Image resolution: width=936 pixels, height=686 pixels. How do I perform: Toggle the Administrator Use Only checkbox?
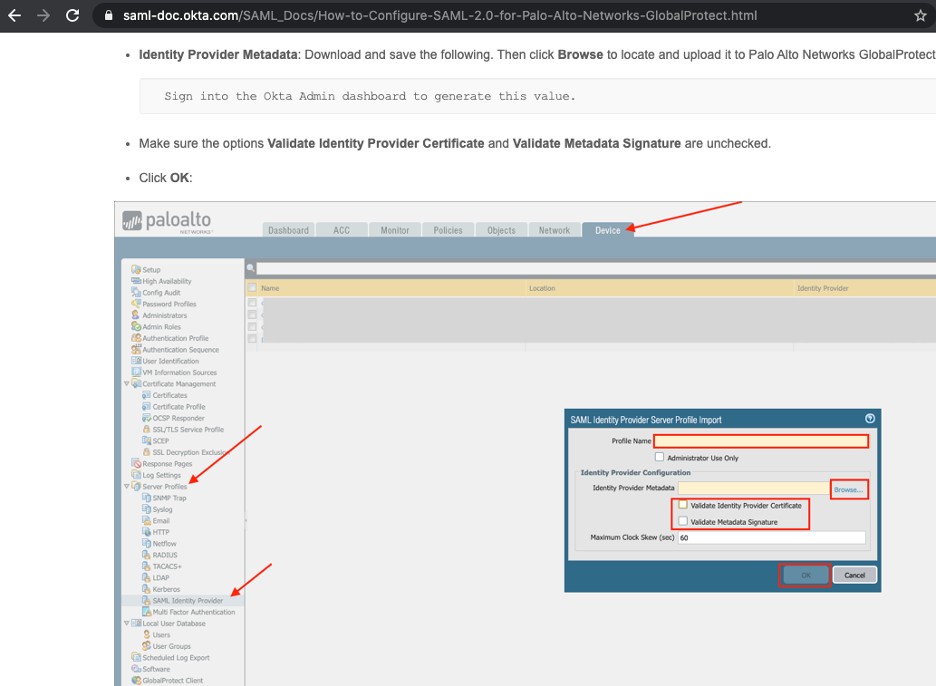pos(659,457)
